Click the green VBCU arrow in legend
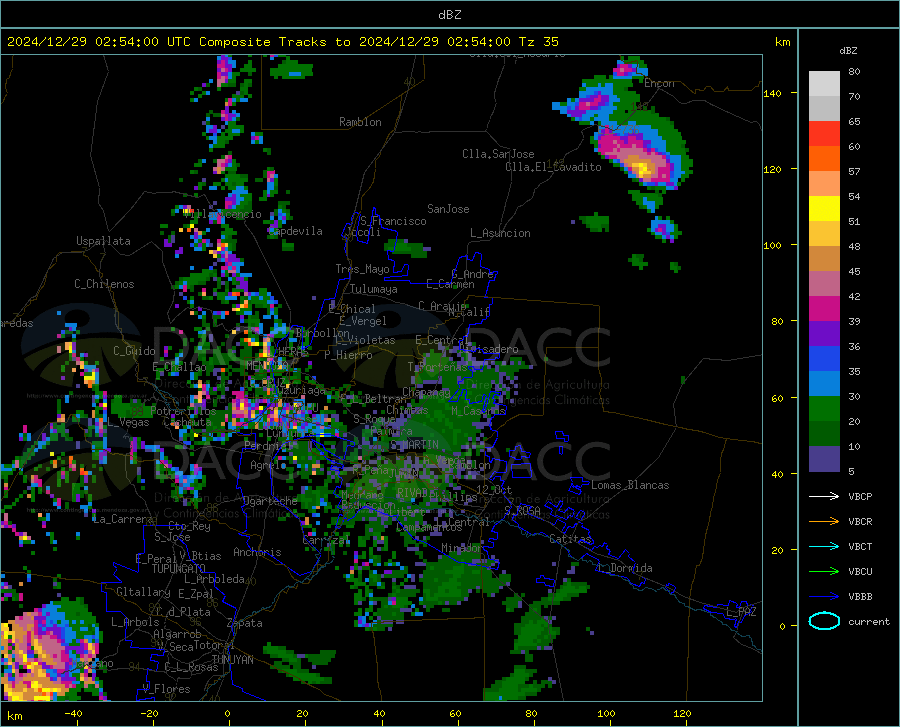The width and height of the screenshot is (900, 727). click(824, 572)
